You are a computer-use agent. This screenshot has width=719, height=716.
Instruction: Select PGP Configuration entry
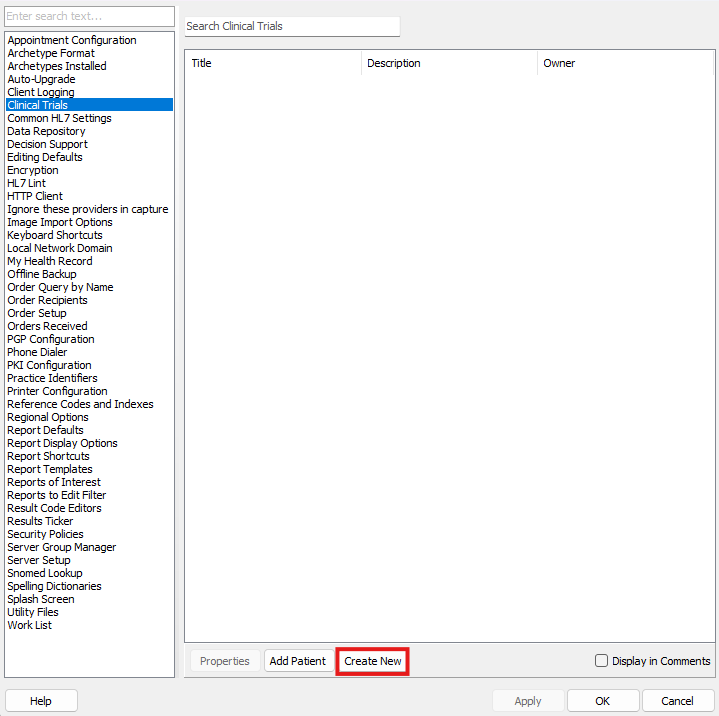click(x=51, y=339)
